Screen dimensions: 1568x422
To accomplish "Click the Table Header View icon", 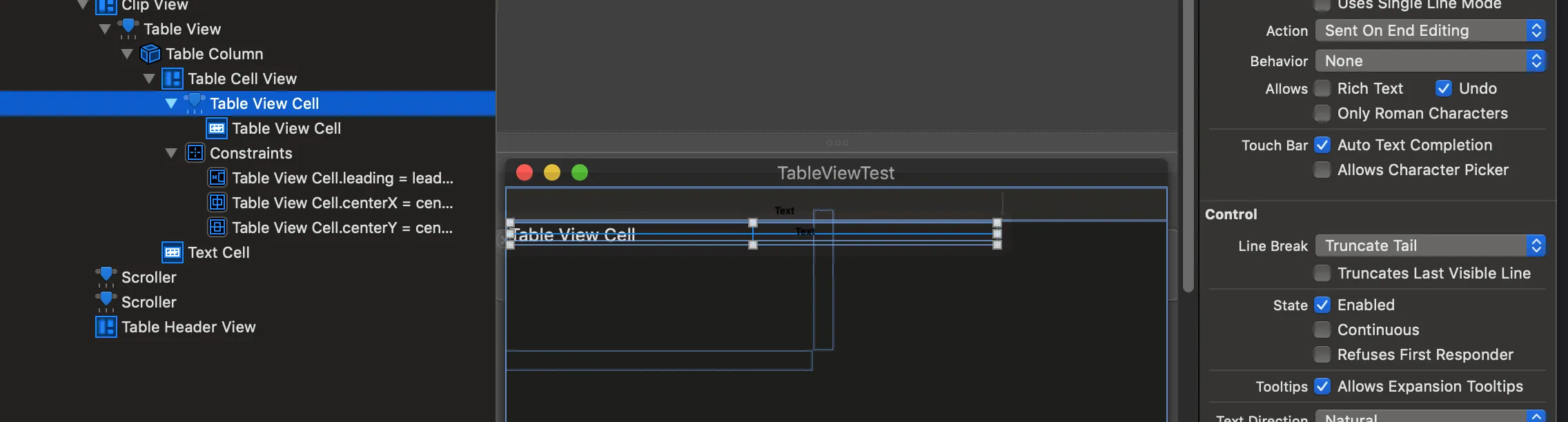I will click(106, 327).
